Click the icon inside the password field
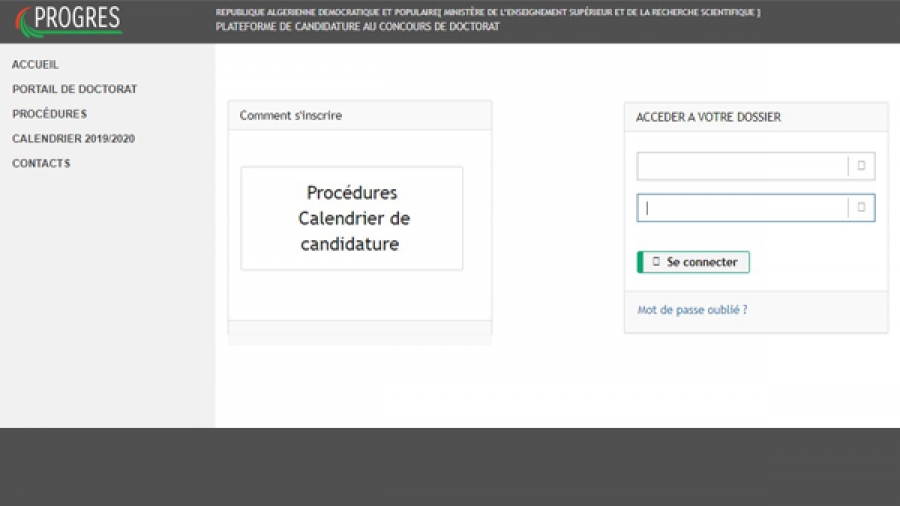 point(861,208)
